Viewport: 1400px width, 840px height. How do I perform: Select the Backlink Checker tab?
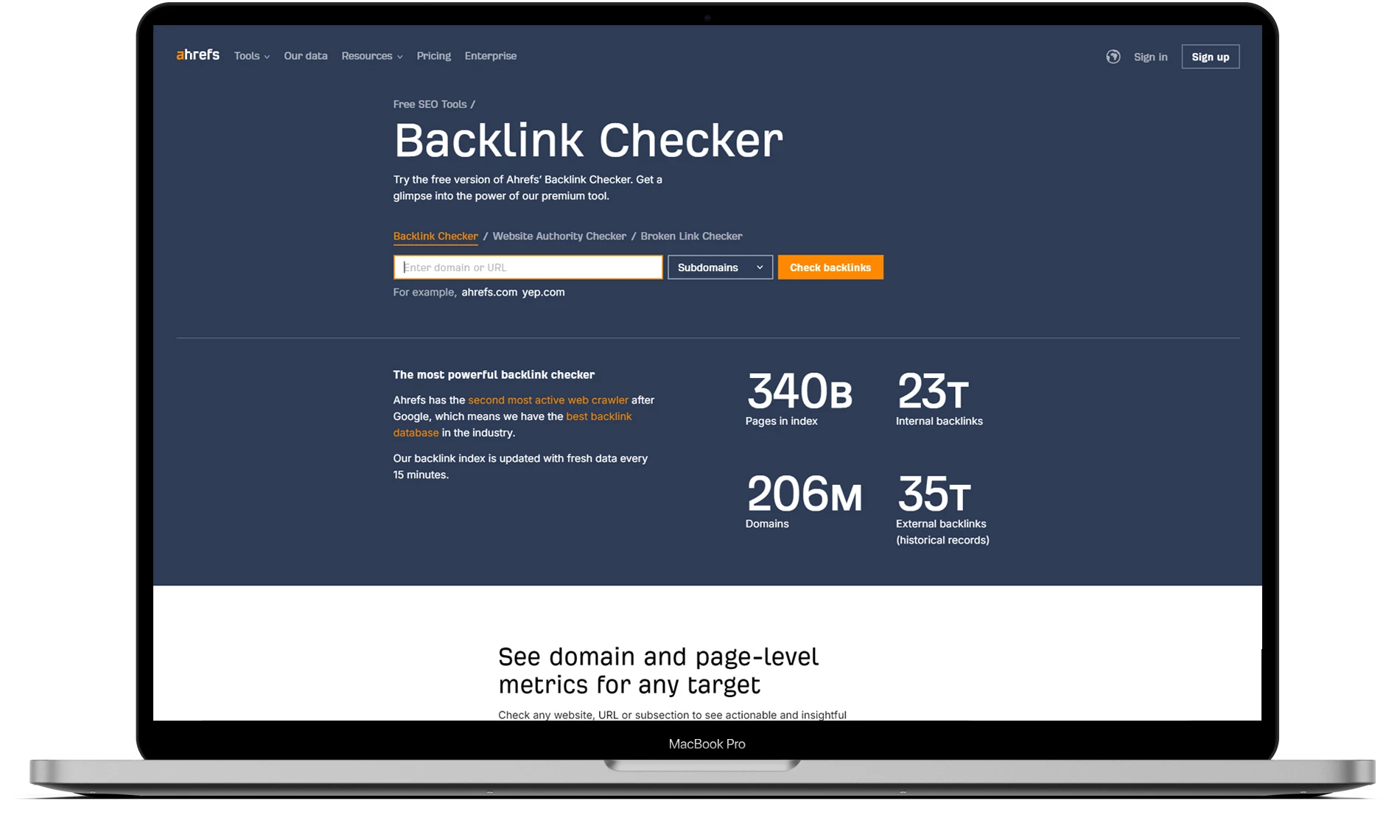coord(435,237)
